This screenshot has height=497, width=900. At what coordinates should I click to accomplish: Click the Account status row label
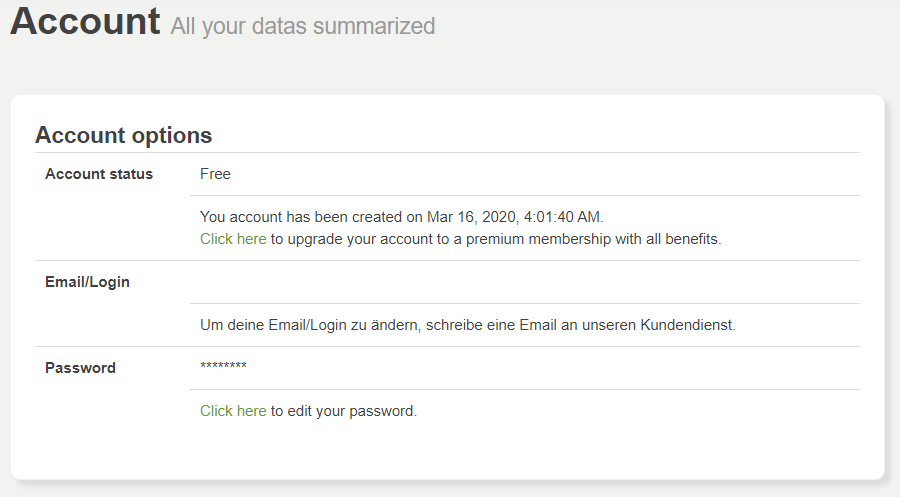point(99,174)
